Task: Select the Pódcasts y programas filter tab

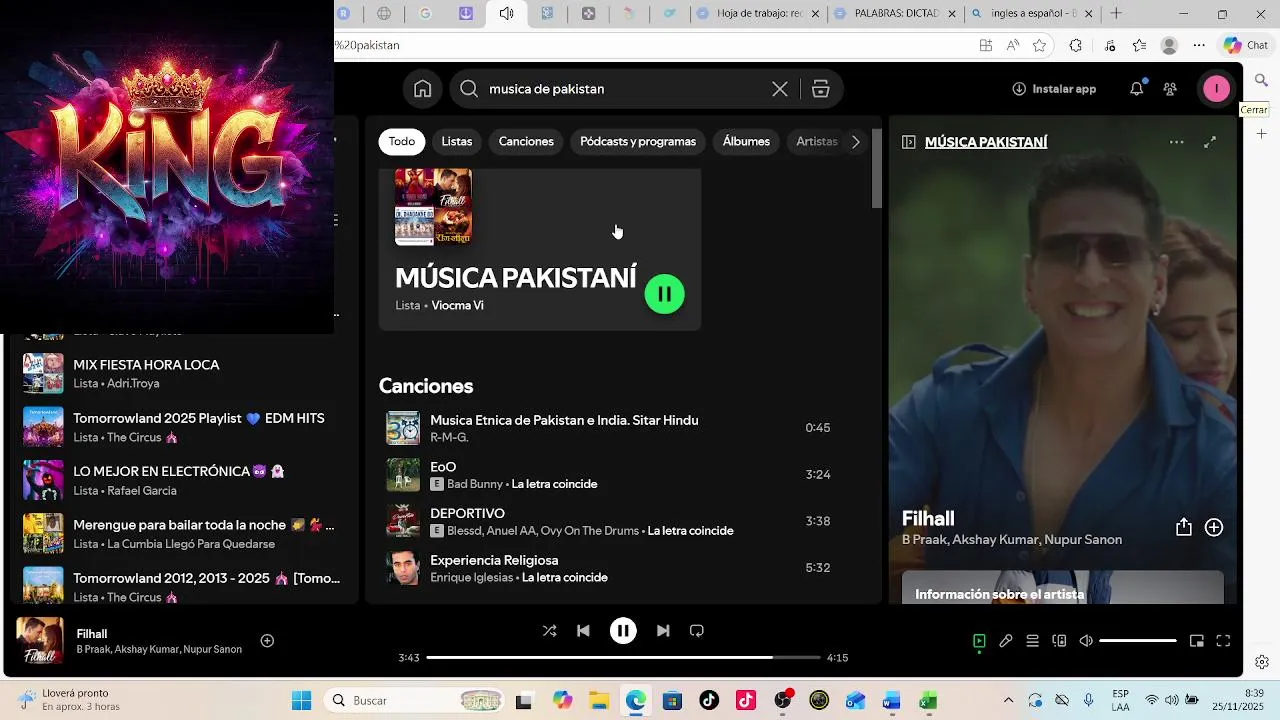Action: (638, 142)
